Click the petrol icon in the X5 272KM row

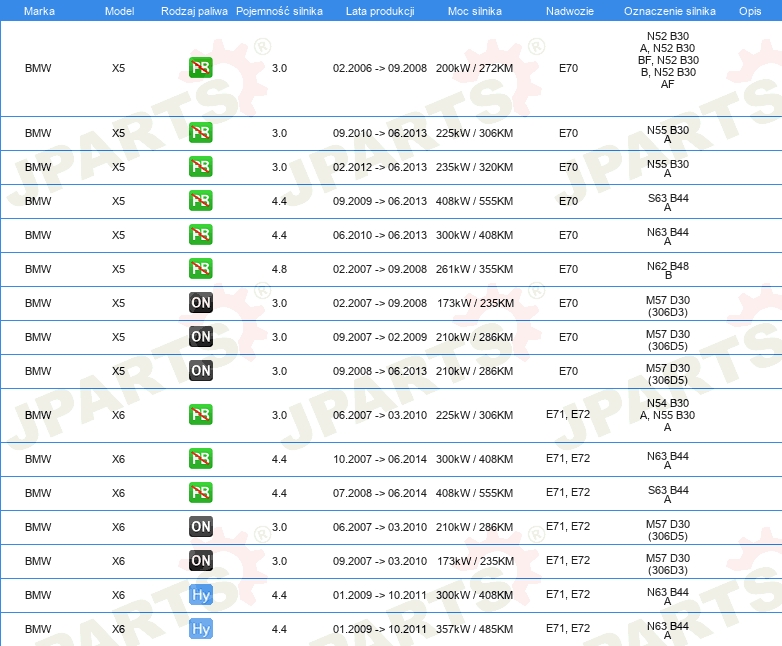[x=200, y=68]
